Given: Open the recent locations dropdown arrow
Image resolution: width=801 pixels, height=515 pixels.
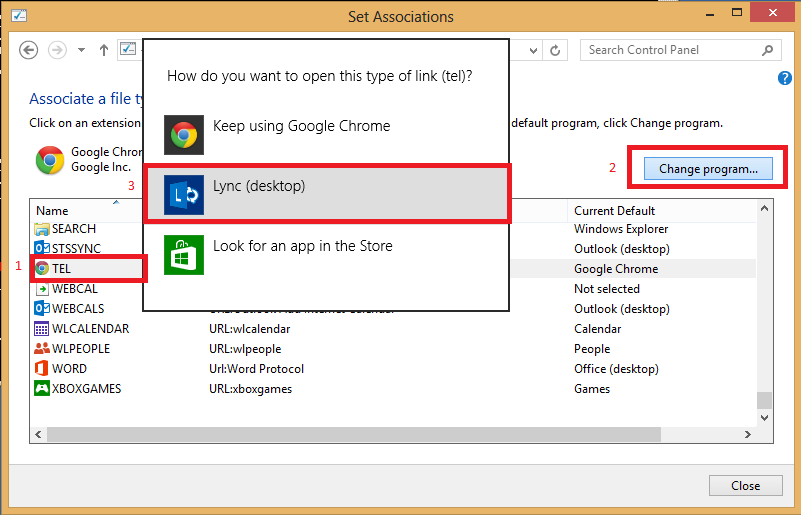Looking at the screenshot, I should click(x=81, y=50).
